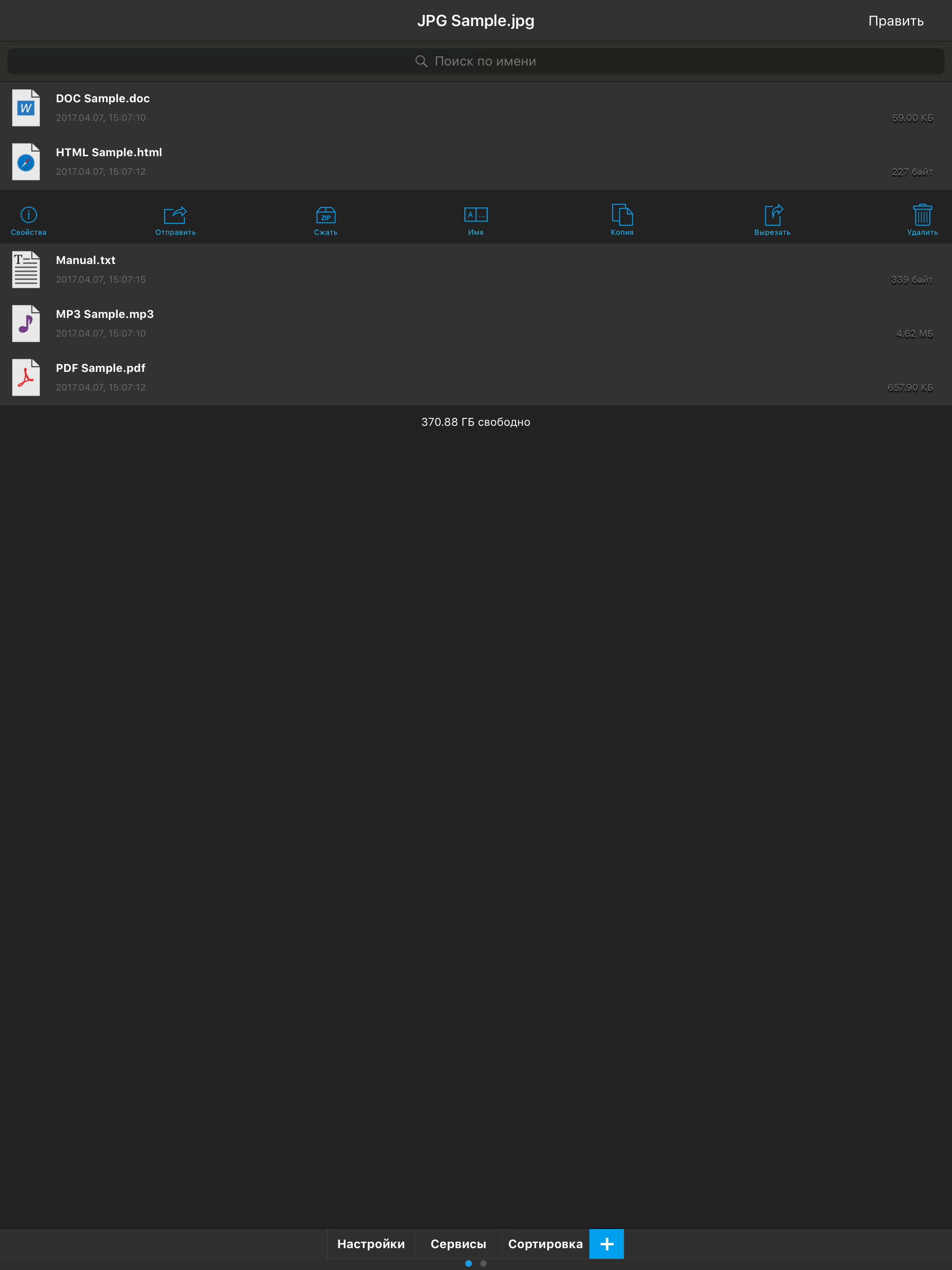952x1270 pixels.
Task: Tap the Send (Отправить) share icon
Action: point(175,220)
